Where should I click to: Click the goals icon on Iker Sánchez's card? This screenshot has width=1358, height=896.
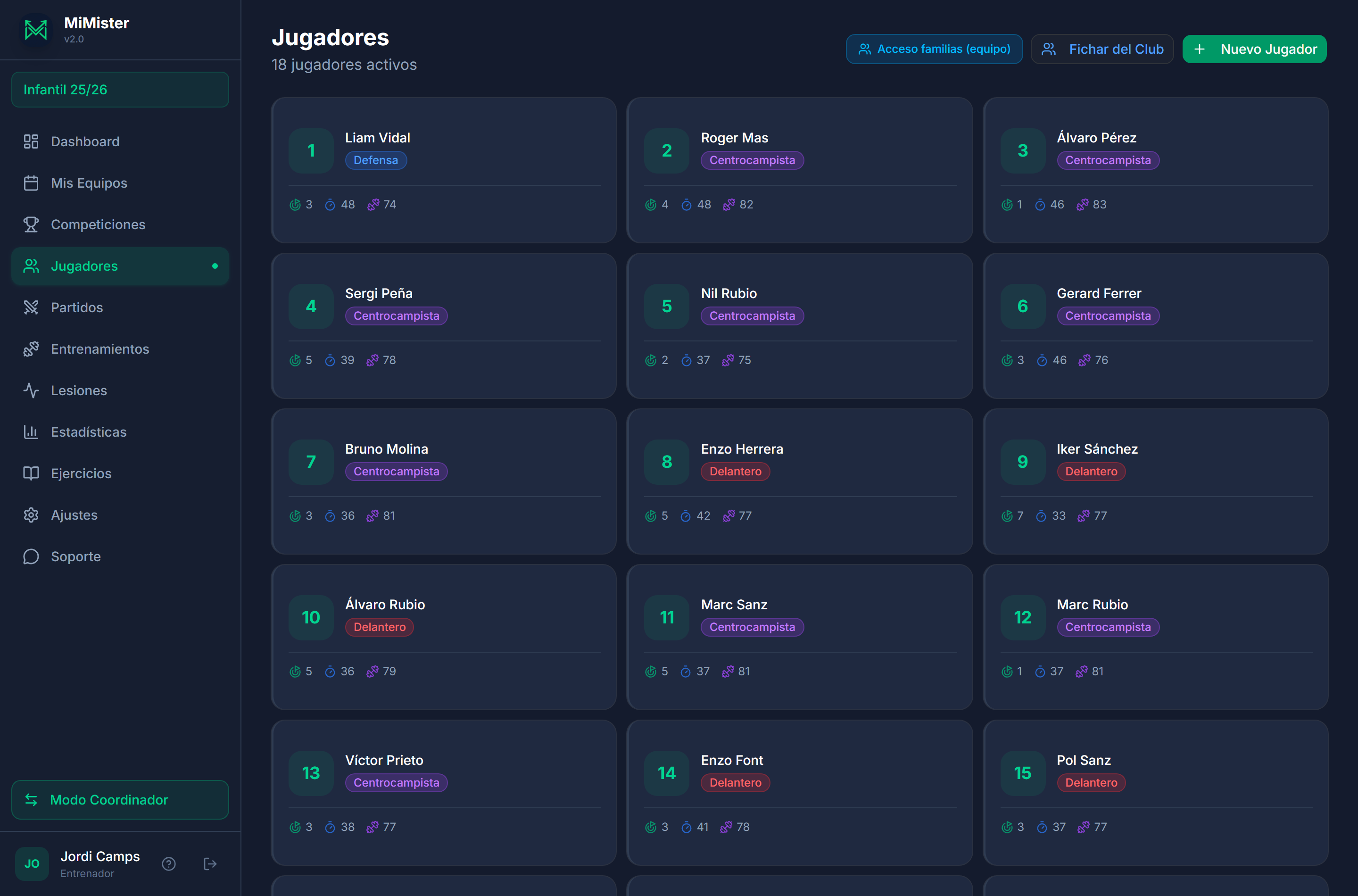(x=1007, y=516)
